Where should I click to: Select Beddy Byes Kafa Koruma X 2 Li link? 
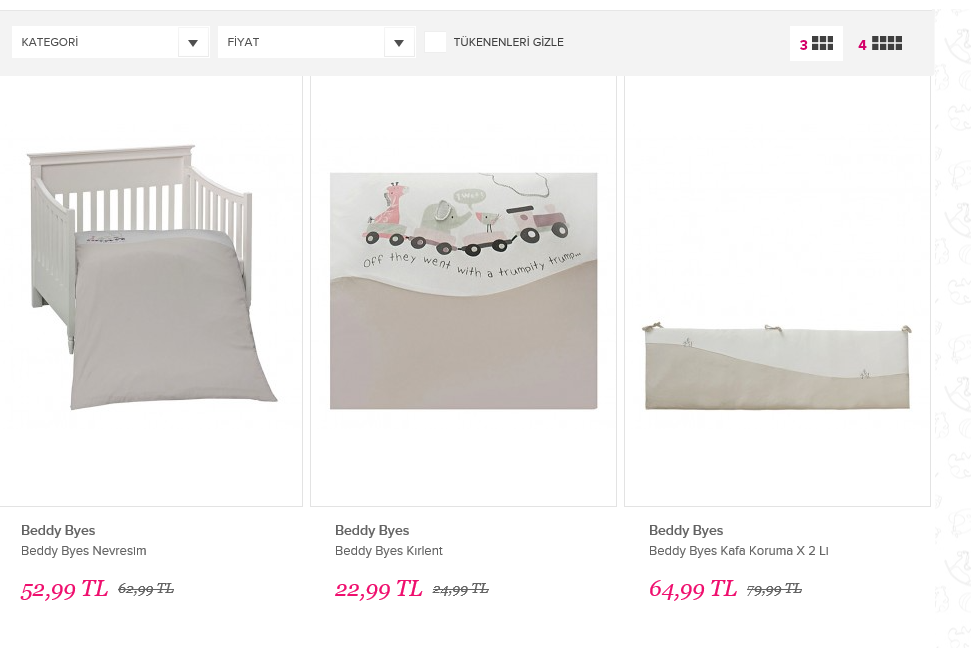click(739, 551)
